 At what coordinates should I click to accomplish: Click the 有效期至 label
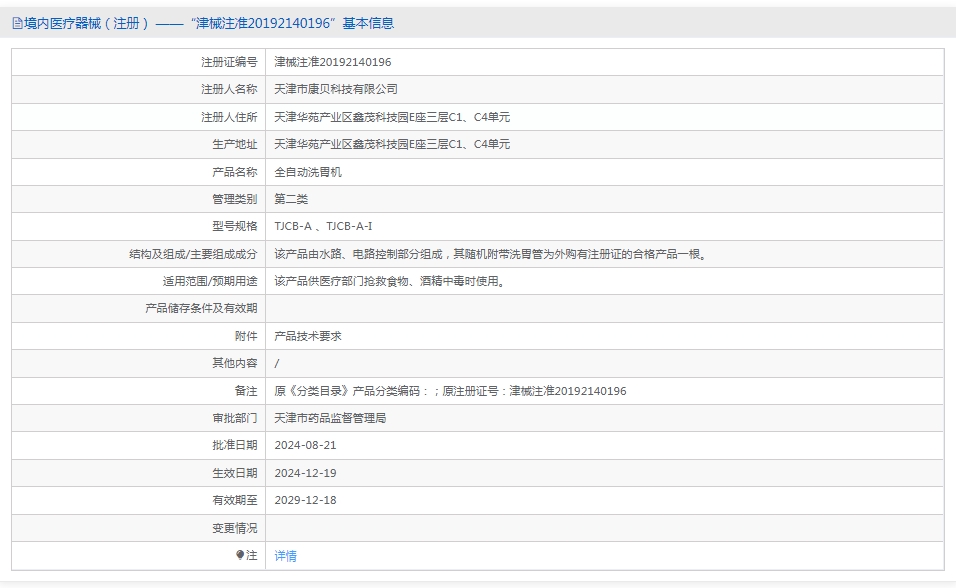coord(235,500)
